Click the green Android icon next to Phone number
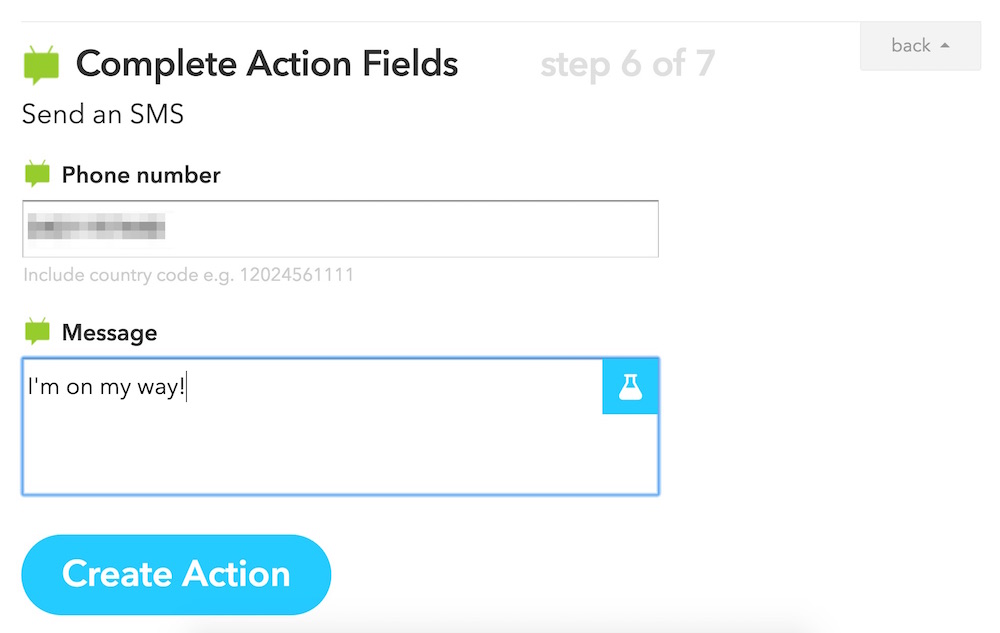This screenshot has height=633, width=1000. [x=37, y=174]
